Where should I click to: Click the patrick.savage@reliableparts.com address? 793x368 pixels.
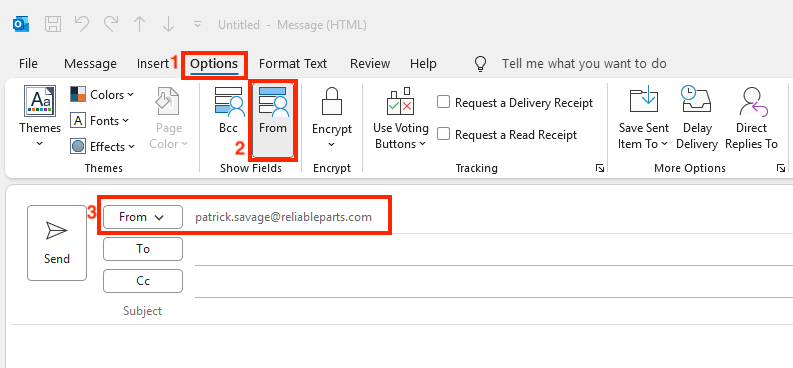(x=284, y=217)
